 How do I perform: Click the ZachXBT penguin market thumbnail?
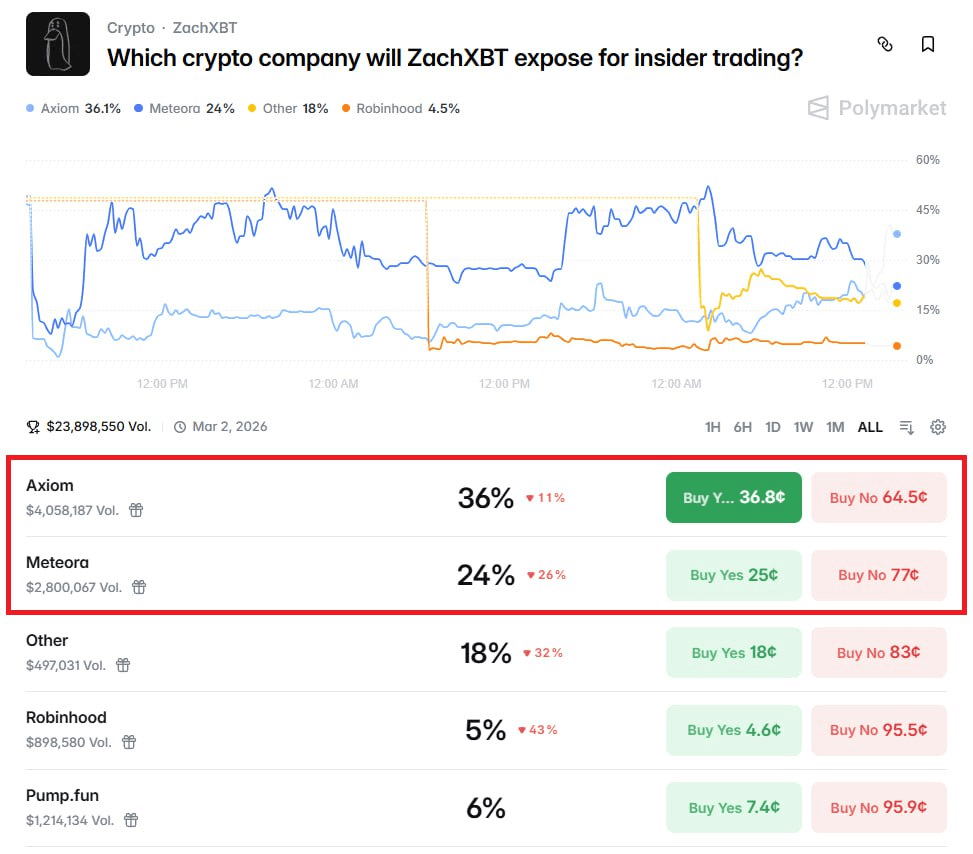point(58,44)
